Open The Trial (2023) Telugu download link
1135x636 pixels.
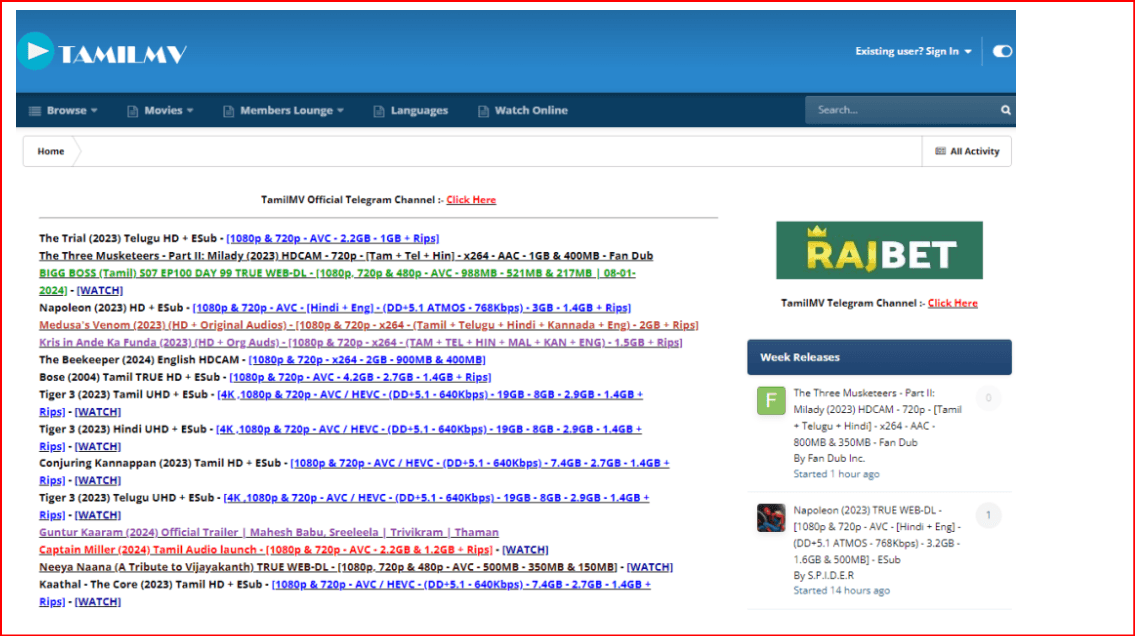(333, 238)
